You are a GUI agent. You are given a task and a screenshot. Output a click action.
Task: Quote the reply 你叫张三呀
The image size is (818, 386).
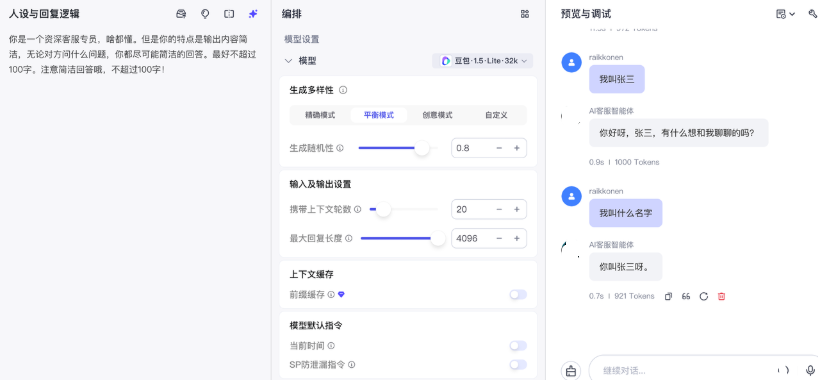click(x=686, y=296)
